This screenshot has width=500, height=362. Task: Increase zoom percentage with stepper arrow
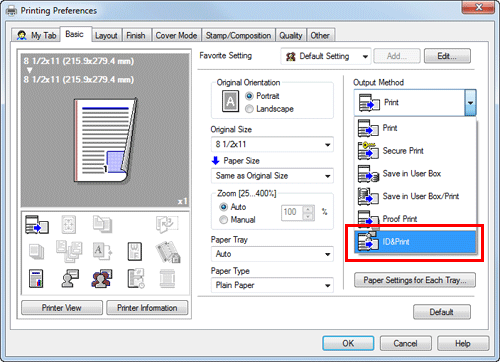[308, 209]
